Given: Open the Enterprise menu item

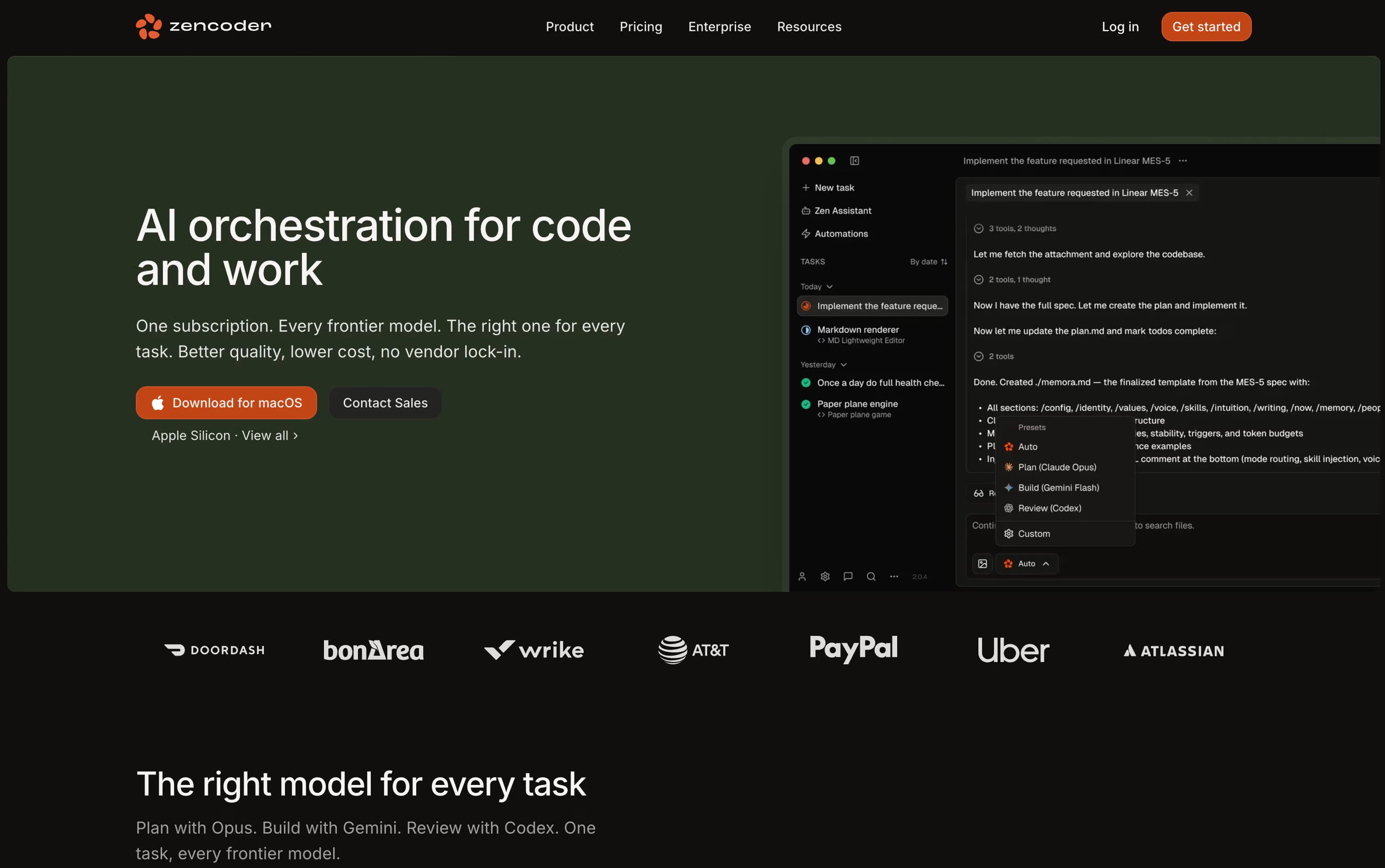Looking at the screenshot, I should click(x=719, y=27).
